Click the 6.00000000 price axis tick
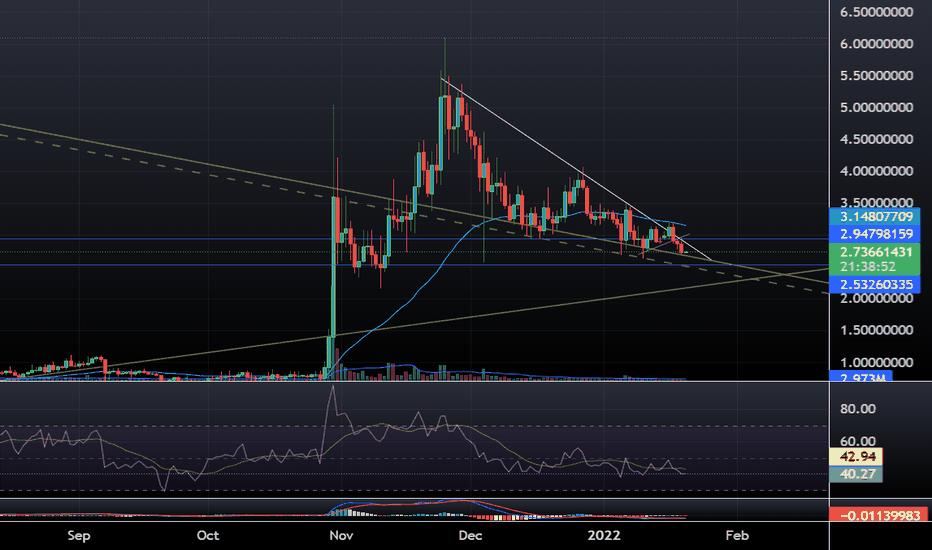This screenshot has height=550, width=932. pyautogui.click(x=876, y=43)
